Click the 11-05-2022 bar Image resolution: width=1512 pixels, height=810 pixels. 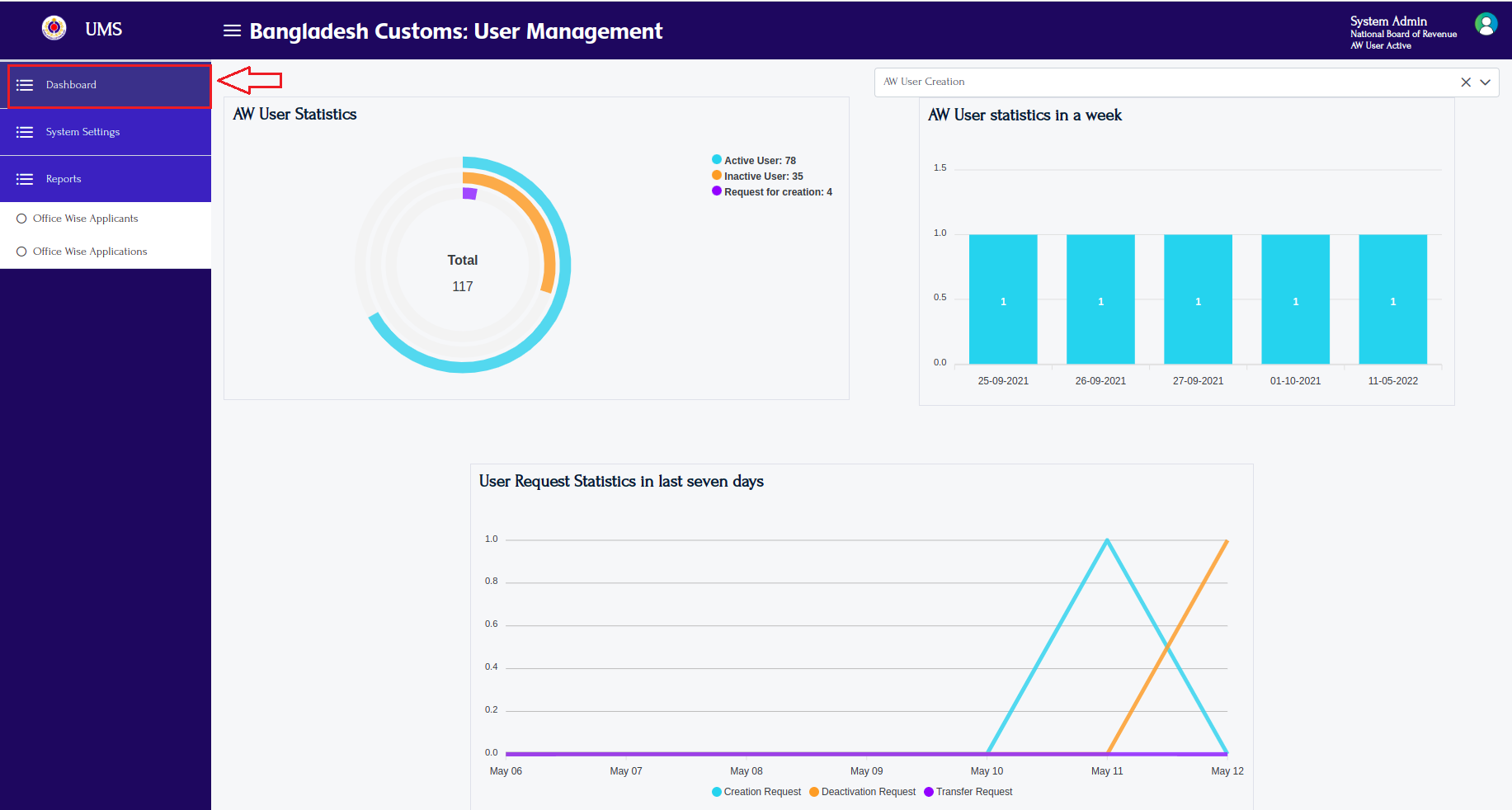[1392, 299]
